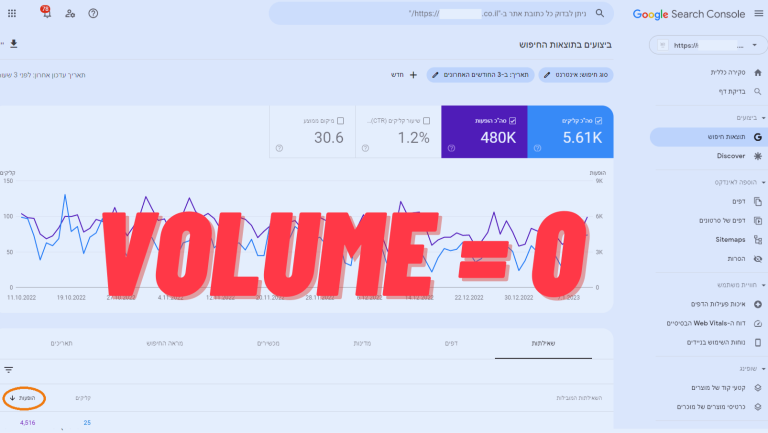Click the הסרות crossed-eye icon
The image size is (768, 433).
(758, 259)
